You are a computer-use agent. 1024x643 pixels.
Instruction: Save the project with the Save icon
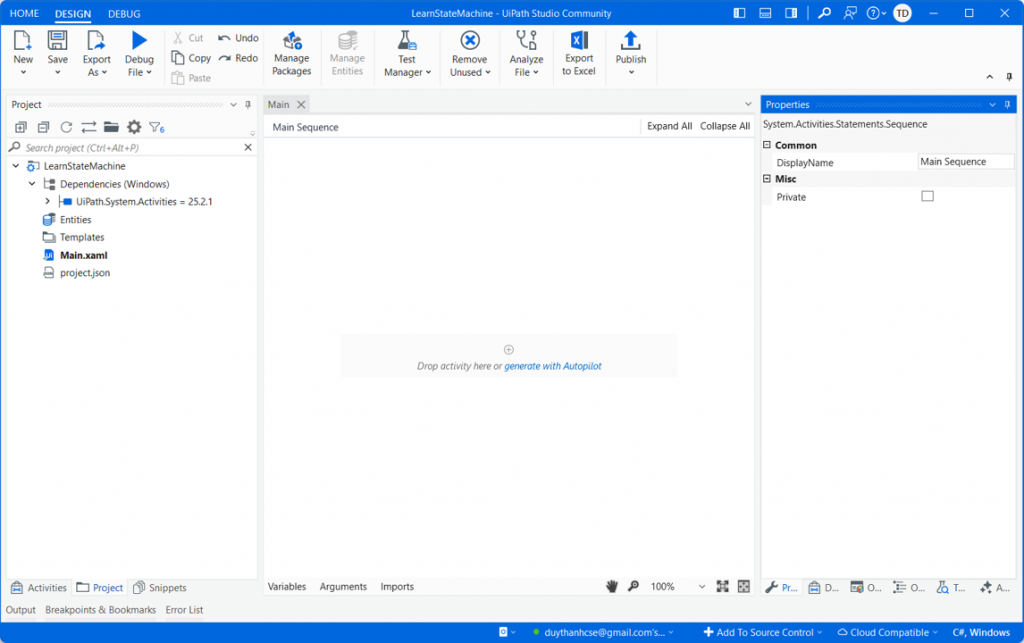point(57,41)
